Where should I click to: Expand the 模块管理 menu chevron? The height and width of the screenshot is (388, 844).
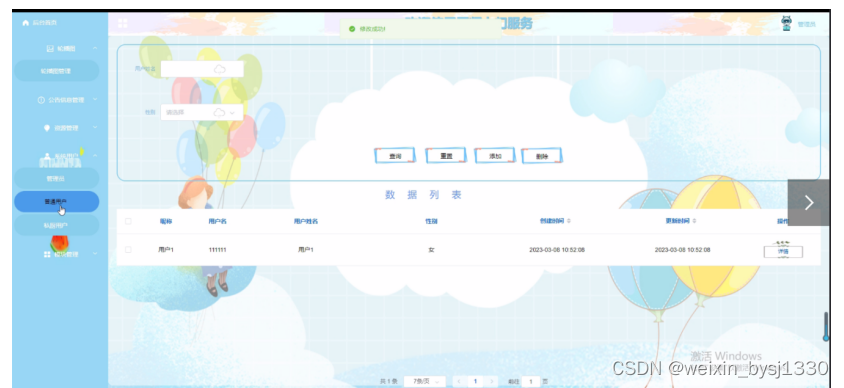click(x=95, y=254)
